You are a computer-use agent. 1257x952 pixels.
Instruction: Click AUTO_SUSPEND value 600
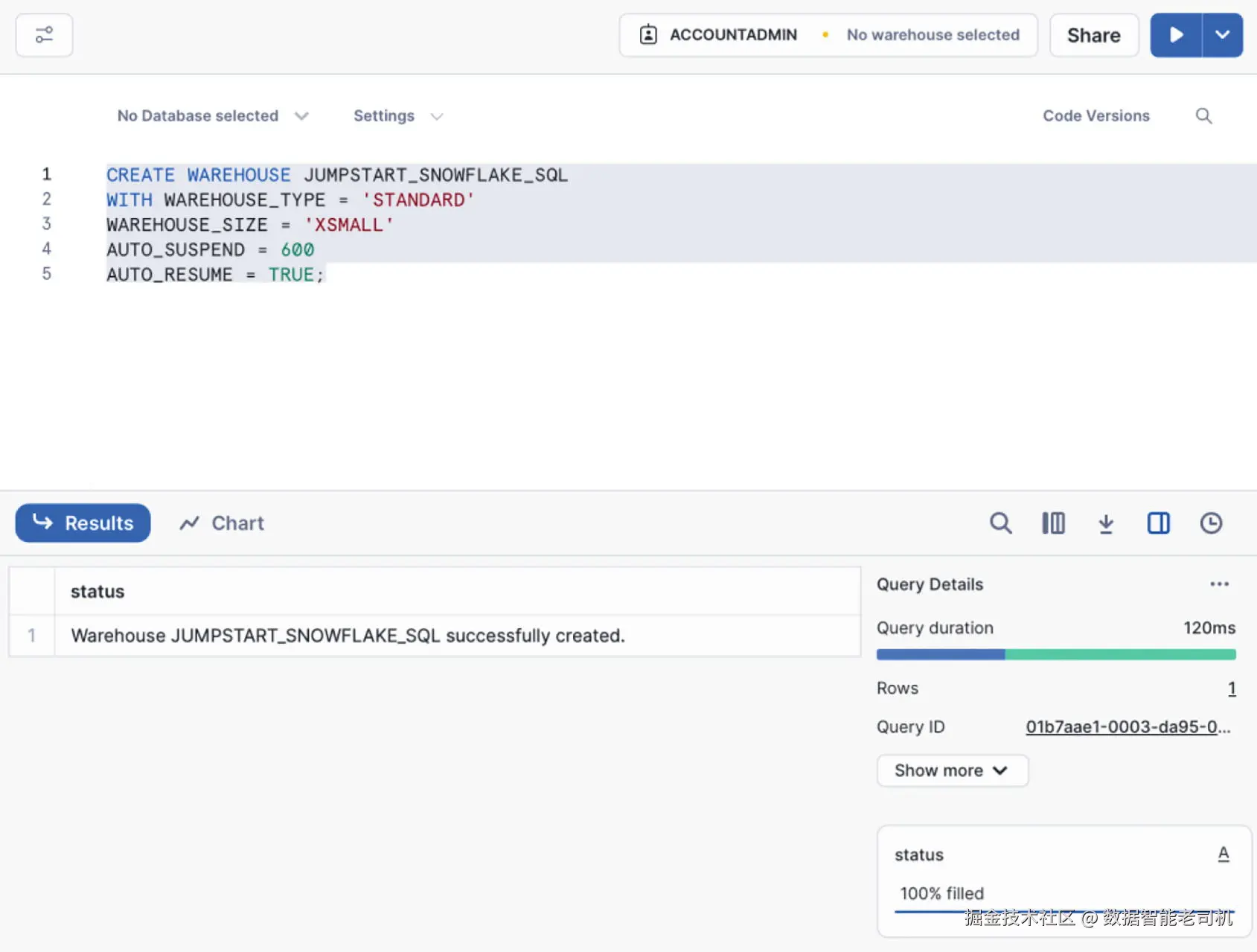click(x=298, y=249)
